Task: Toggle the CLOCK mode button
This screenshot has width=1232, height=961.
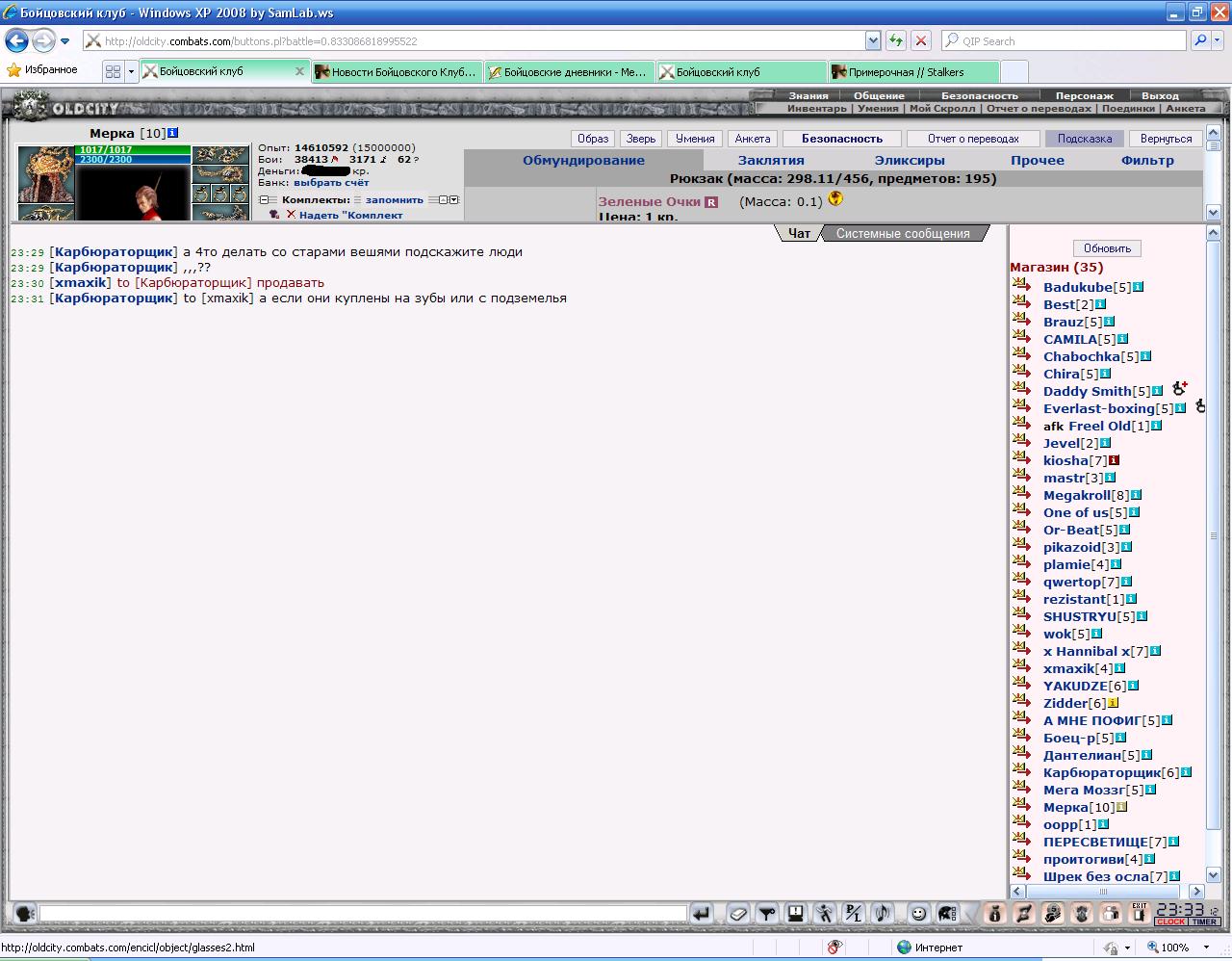Action: click(x=1170, y=922)
